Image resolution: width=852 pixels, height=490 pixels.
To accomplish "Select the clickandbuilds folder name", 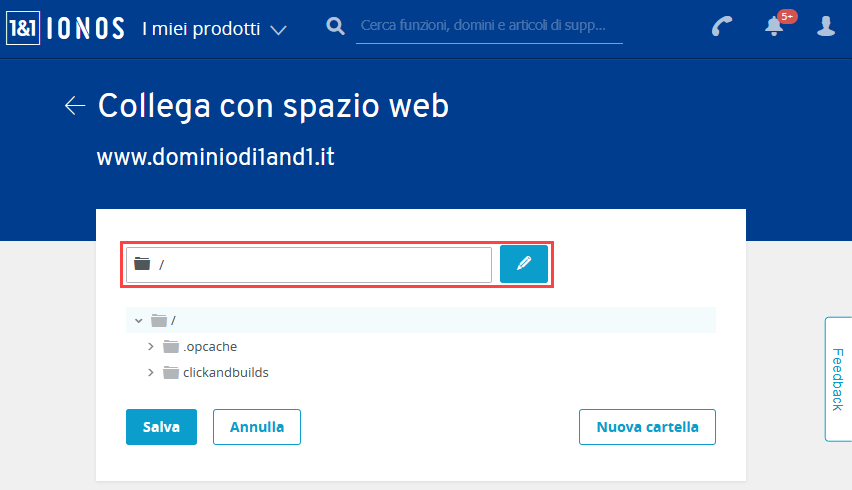I will 225,373.
